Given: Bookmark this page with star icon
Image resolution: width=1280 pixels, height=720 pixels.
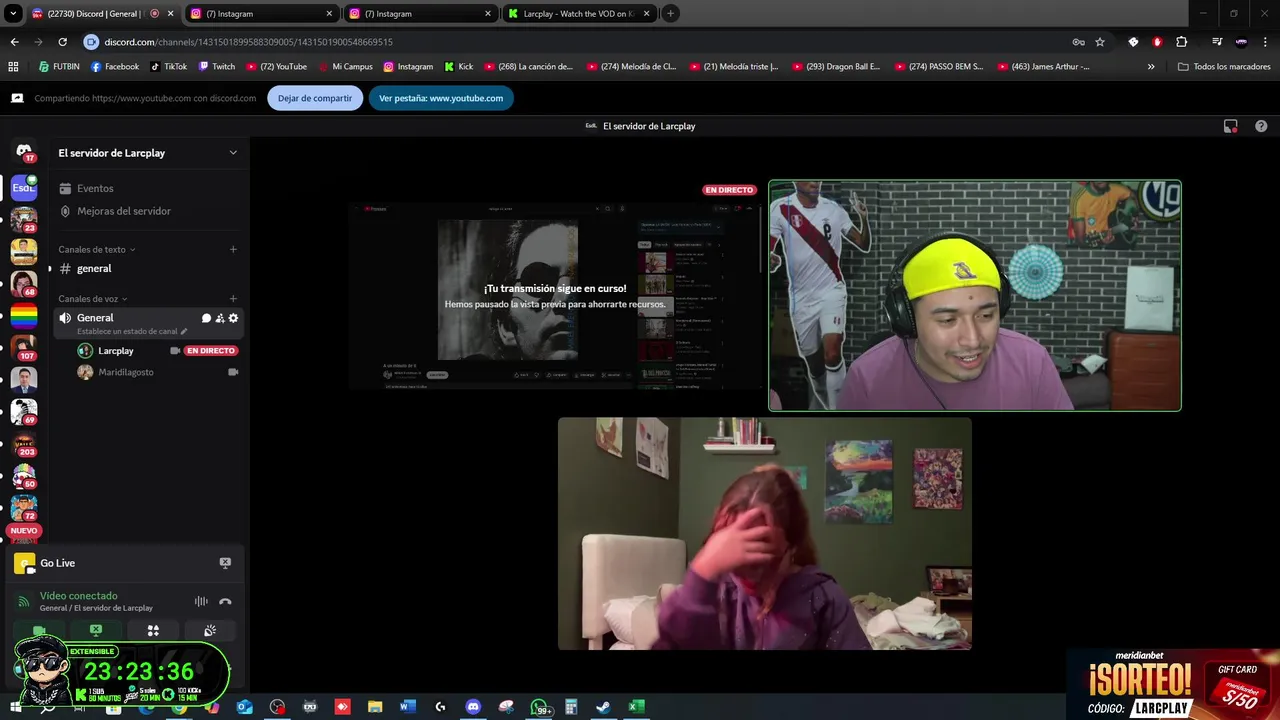Looking at the screenshot, I should (1100, 42).
